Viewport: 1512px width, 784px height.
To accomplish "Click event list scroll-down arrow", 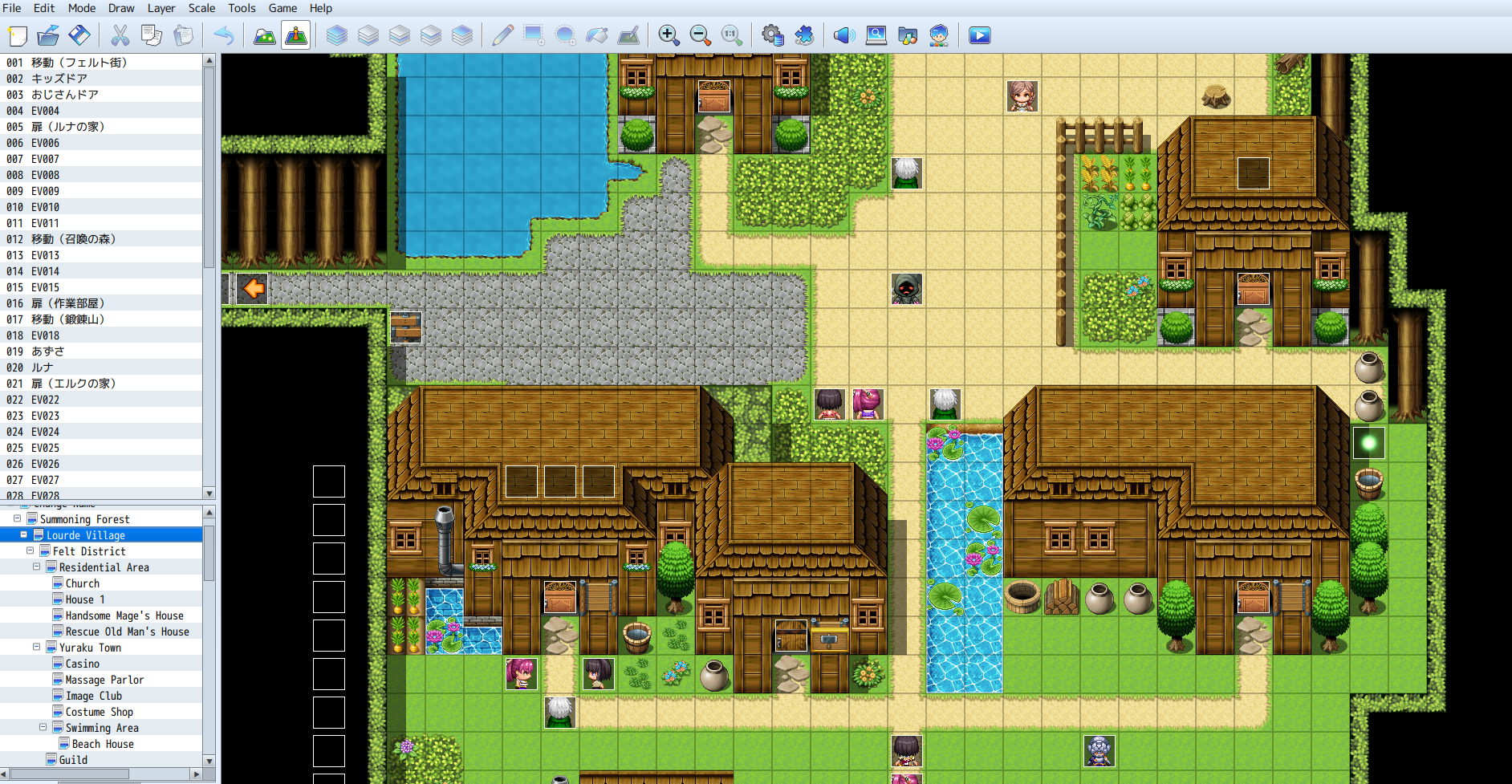I will 209,494.
